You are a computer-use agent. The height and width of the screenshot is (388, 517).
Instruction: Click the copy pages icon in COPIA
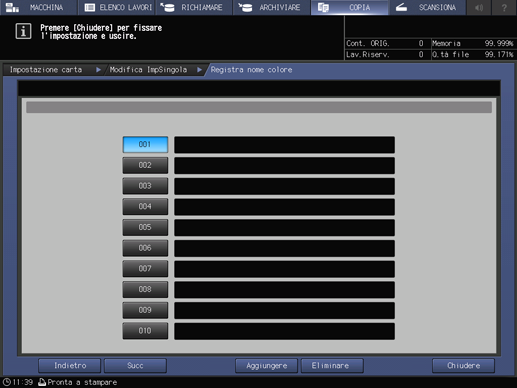click(323, 7)
